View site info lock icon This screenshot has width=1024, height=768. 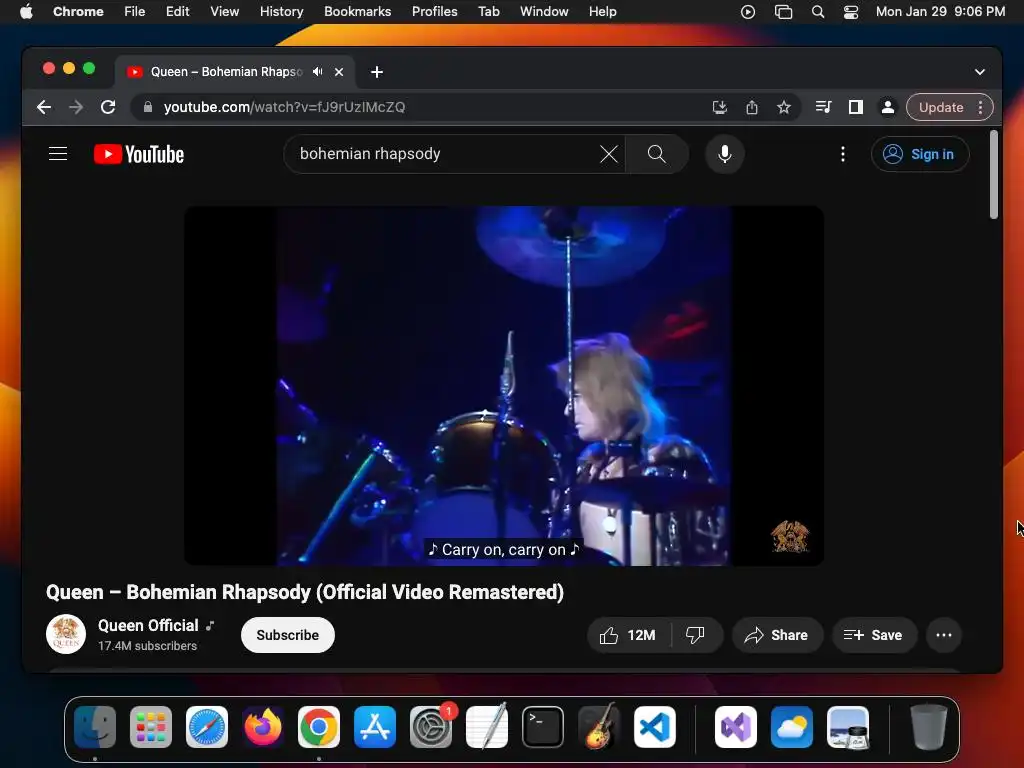pyautogui.click(x=148, y=107)
